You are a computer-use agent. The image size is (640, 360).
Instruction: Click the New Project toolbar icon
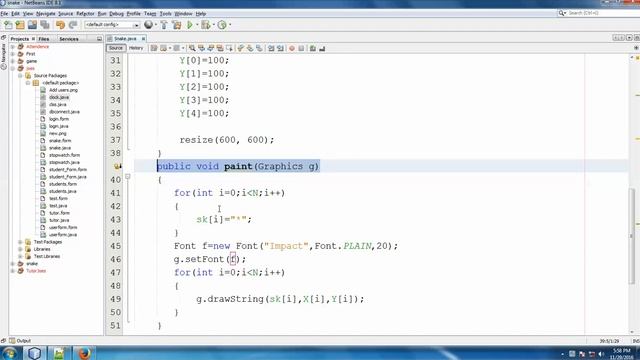tap(20, 25)
